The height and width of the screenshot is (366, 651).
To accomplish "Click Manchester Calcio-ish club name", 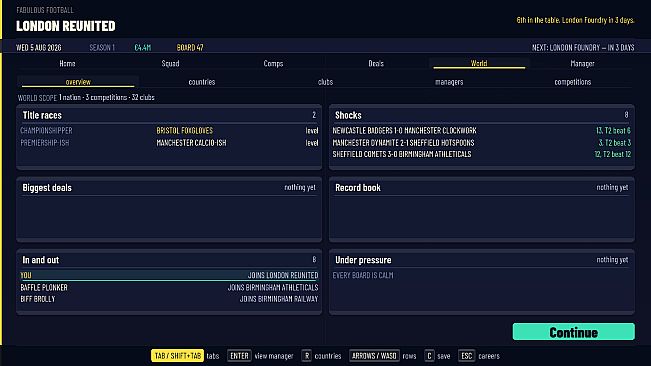I will click(x=191, y=143).
